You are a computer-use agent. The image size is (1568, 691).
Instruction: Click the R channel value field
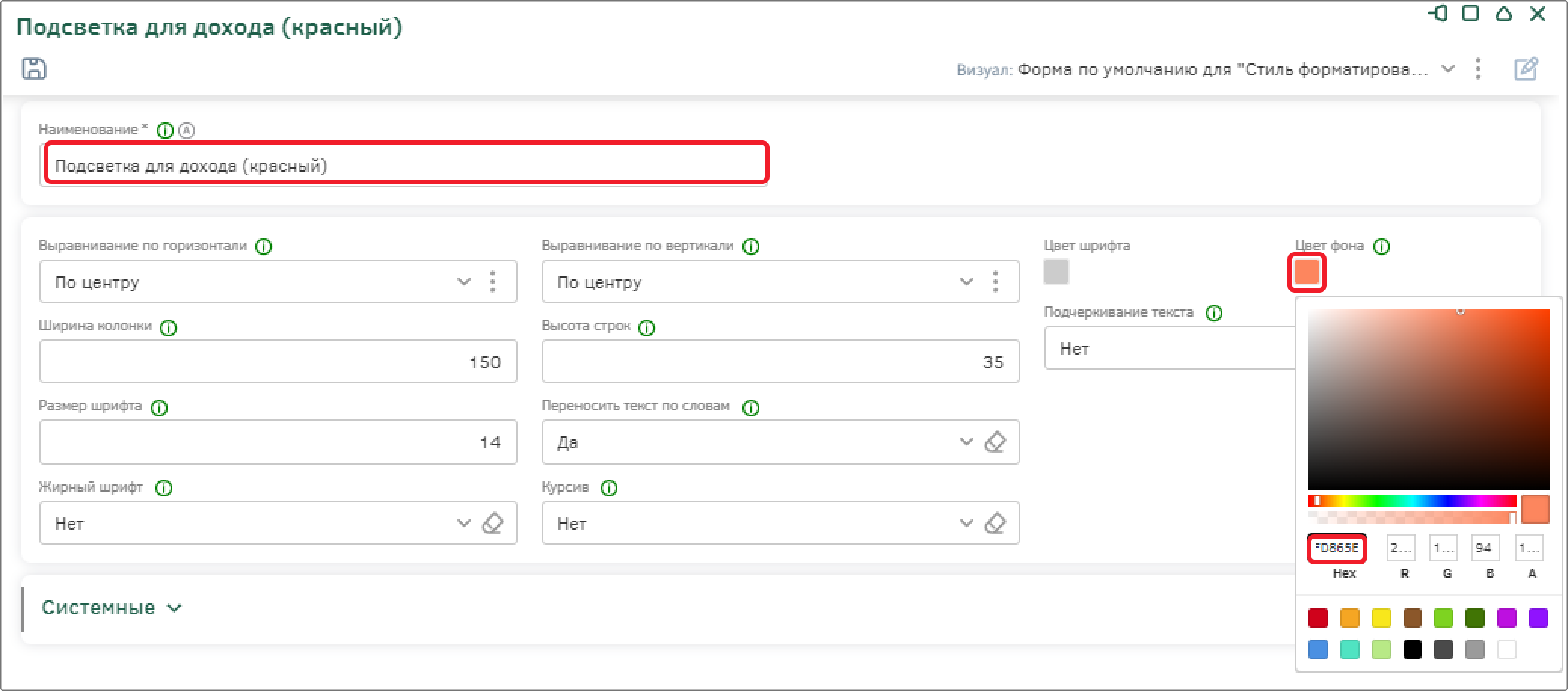(x=1401, y=548)
